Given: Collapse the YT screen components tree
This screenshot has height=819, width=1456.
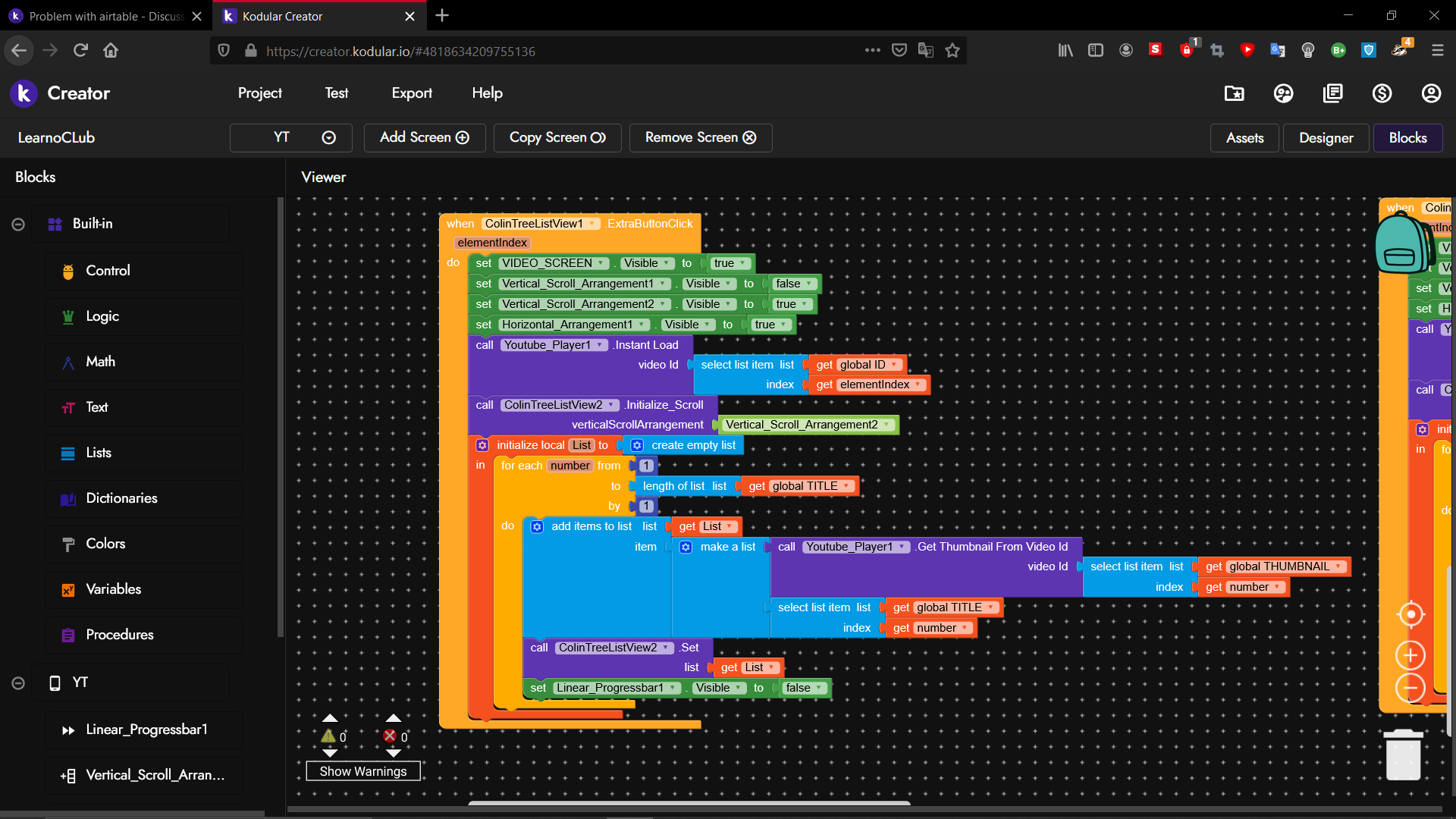Looking at the screenshot, I should pyautogui.click(x=18, y=683).
